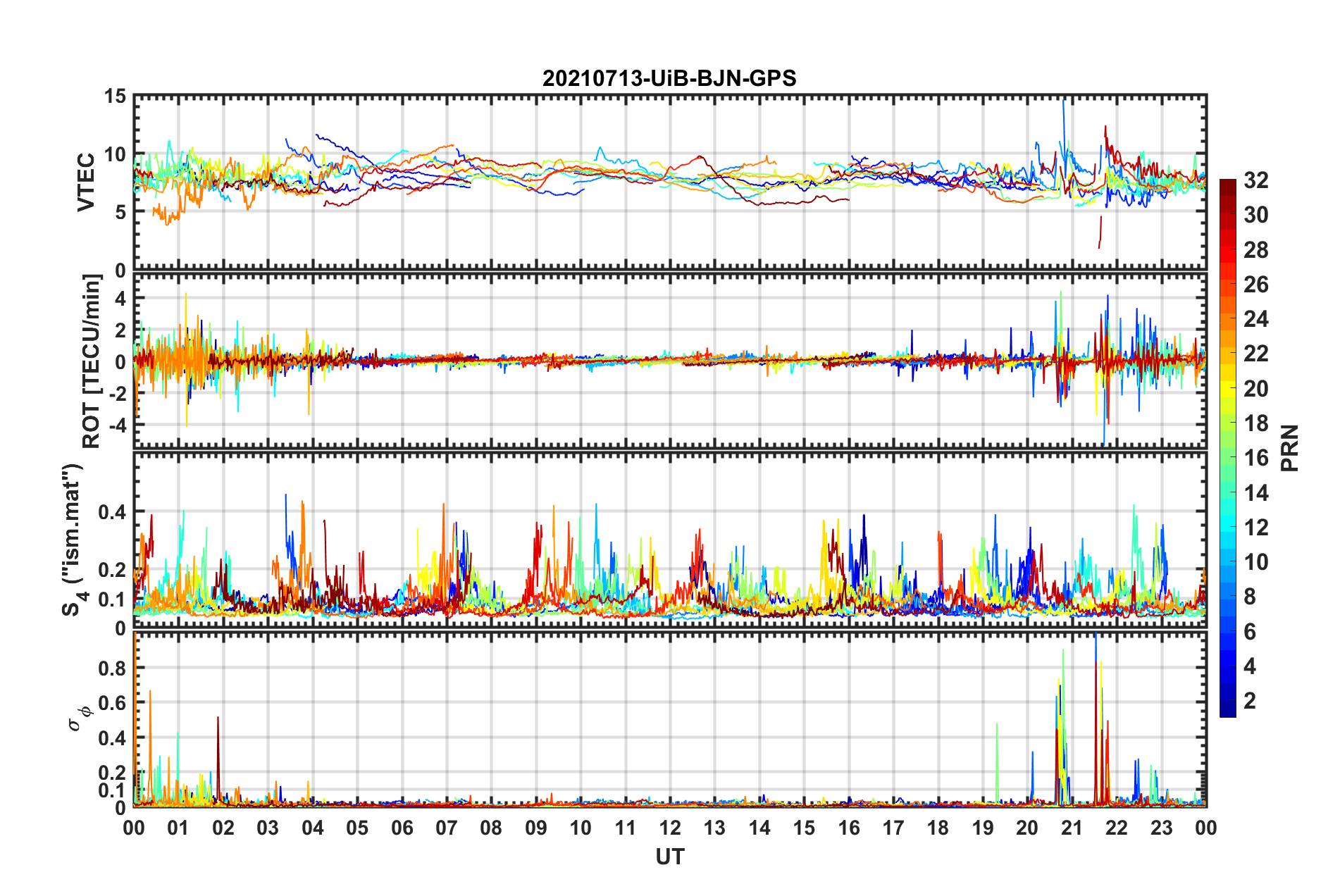Click sigma-phi axis tick label 0.8
Screen dimensions: 1340x896
(x=113, y=668)
